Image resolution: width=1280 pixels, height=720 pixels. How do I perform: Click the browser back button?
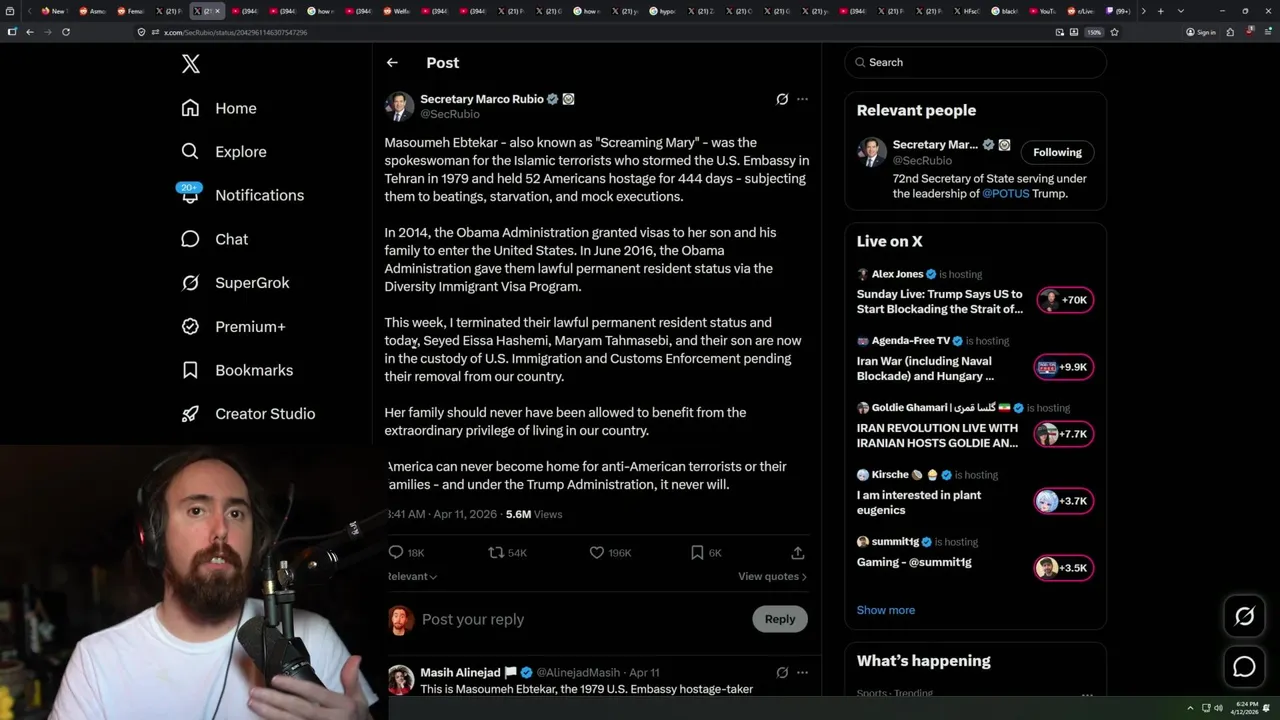pyautogui.click(x=30, y=32)
